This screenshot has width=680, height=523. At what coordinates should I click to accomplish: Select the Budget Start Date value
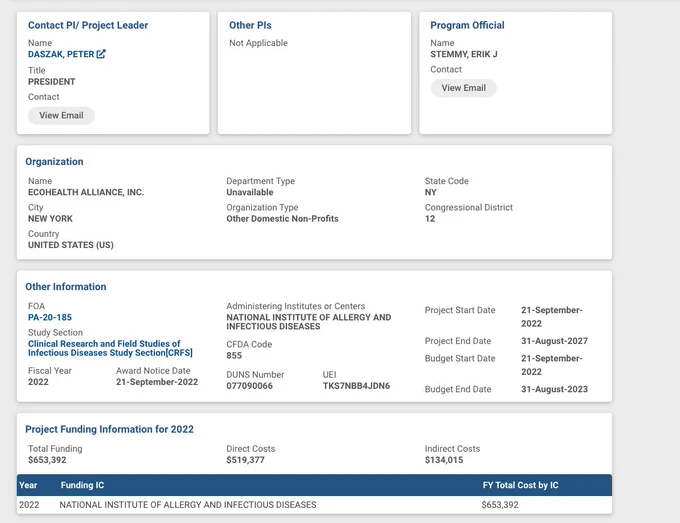coord(552,365)
